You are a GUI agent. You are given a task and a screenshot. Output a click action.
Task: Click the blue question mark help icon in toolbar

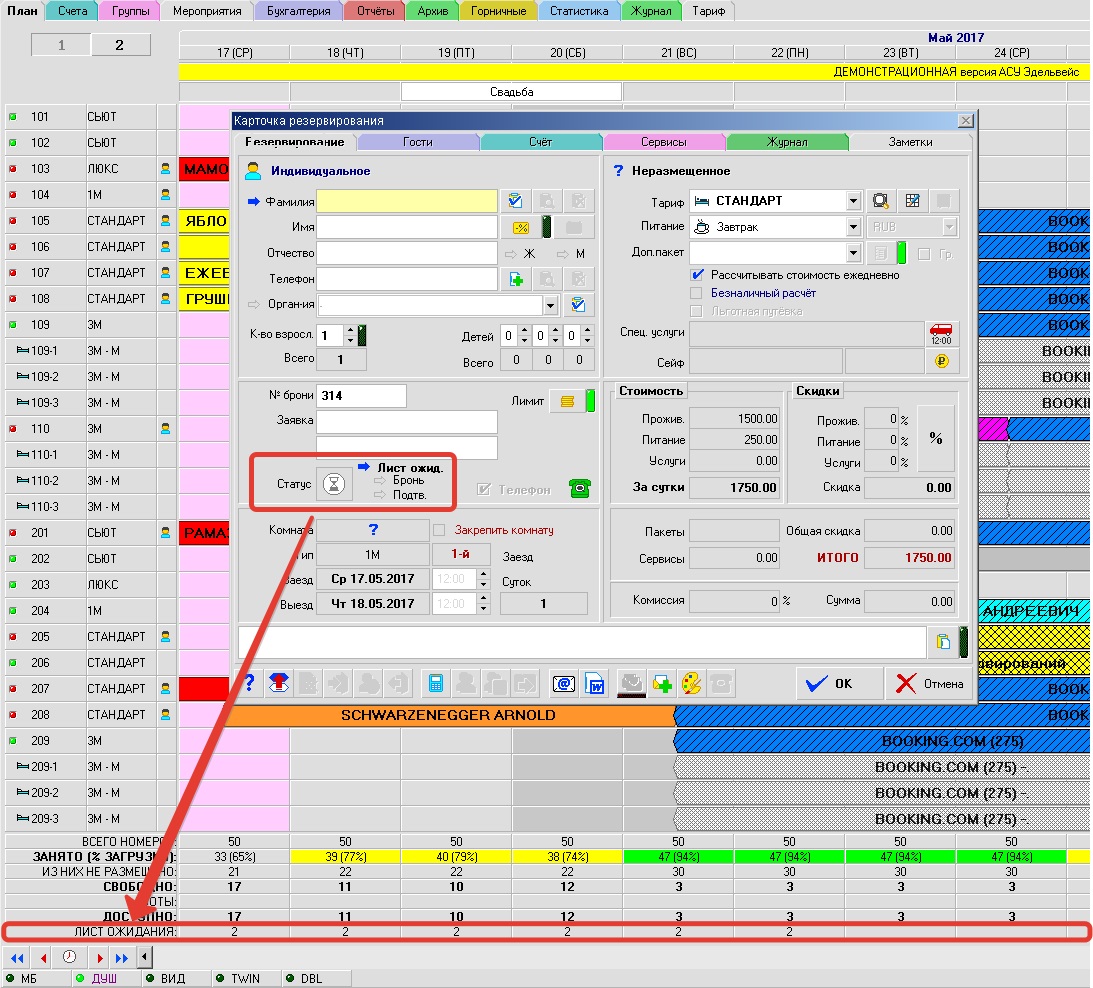249,683
